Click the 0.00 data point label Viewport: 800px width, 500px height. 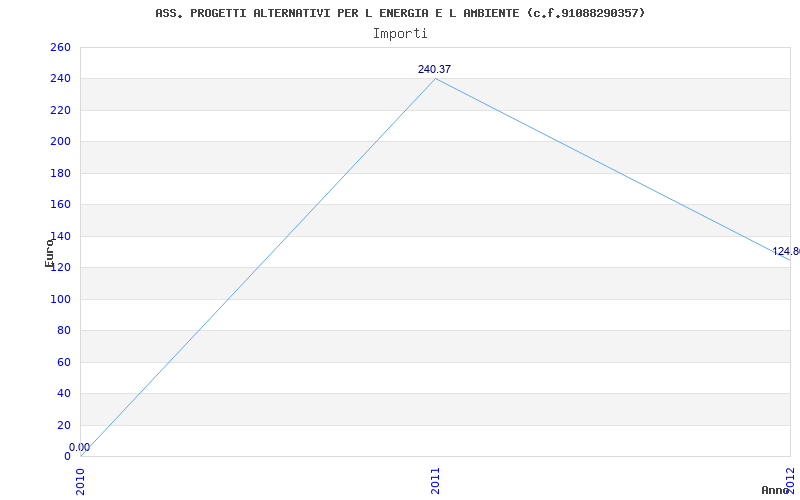coord(79,447)
